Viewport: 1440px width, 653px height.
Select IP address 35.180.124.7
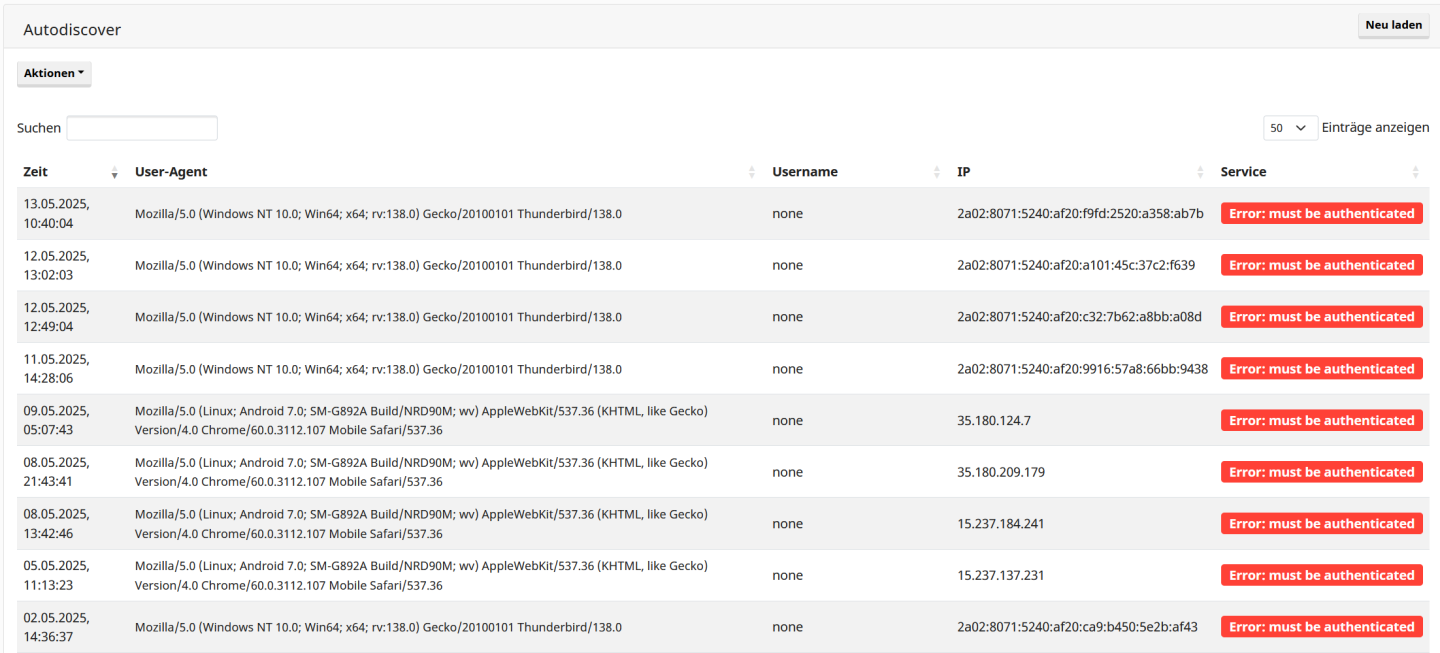click(x=993, y=421)
